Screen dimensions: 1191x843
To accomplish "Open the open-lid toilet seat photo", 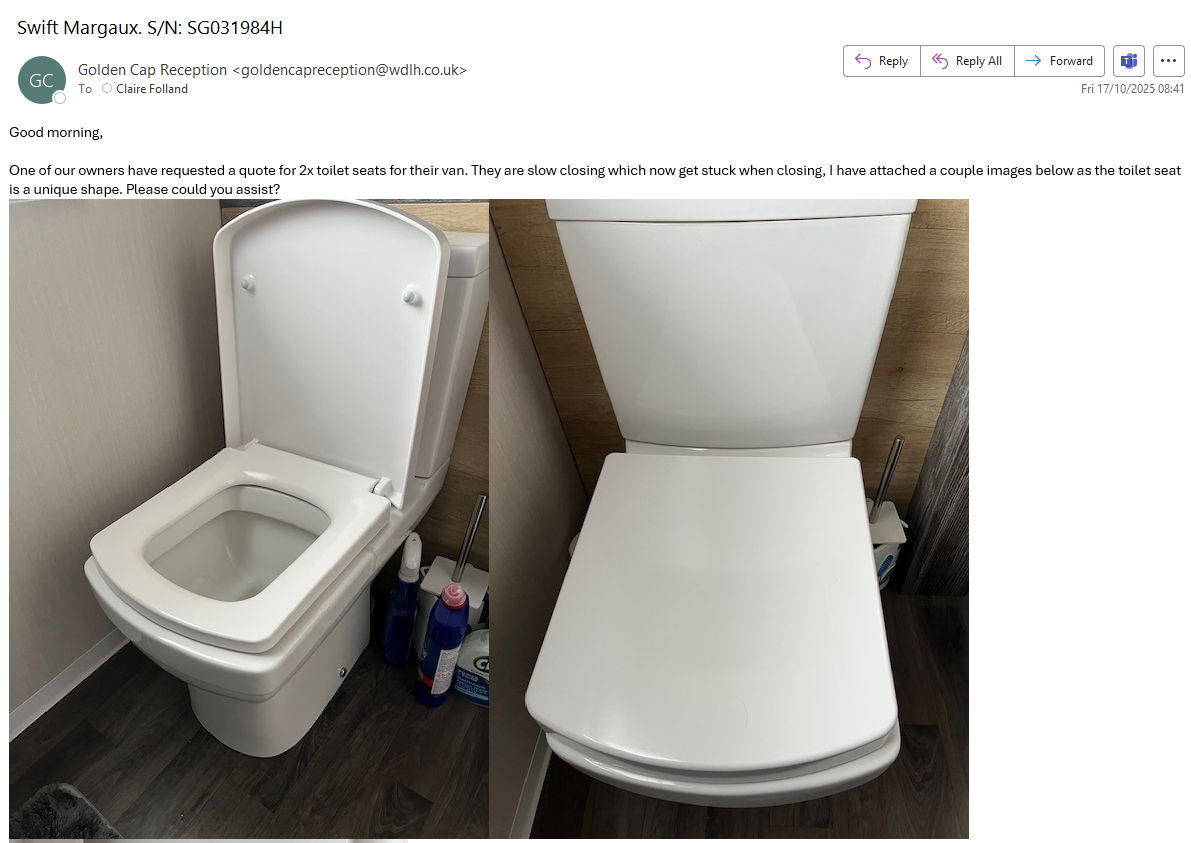I will click(x=249, y=519).
